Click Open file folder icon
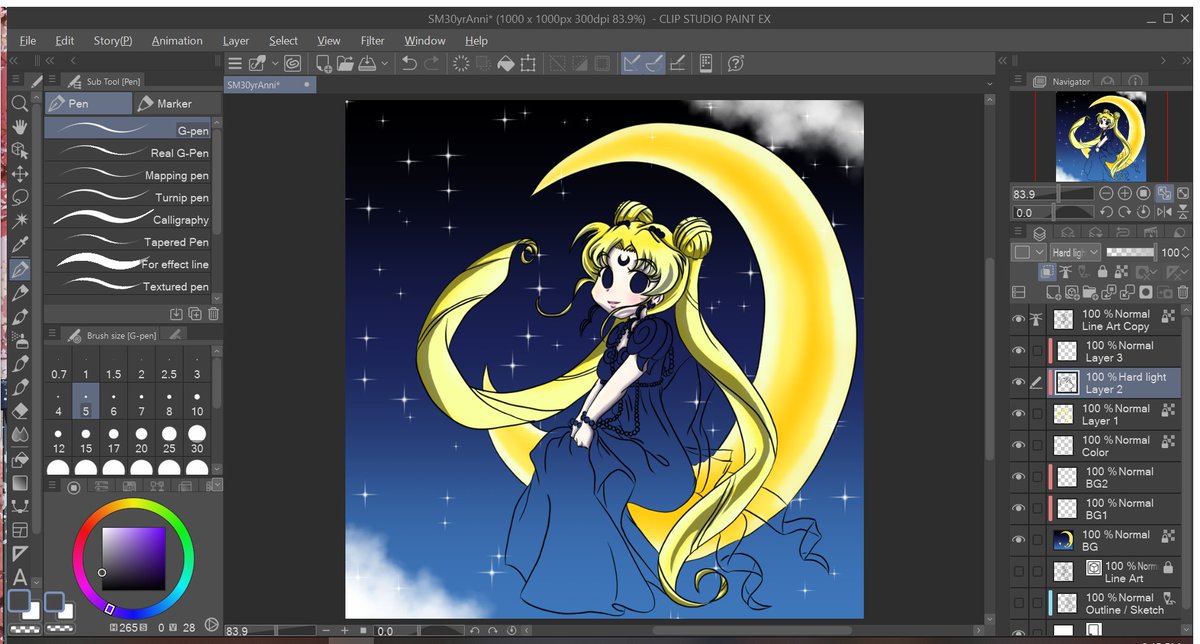 346,64
